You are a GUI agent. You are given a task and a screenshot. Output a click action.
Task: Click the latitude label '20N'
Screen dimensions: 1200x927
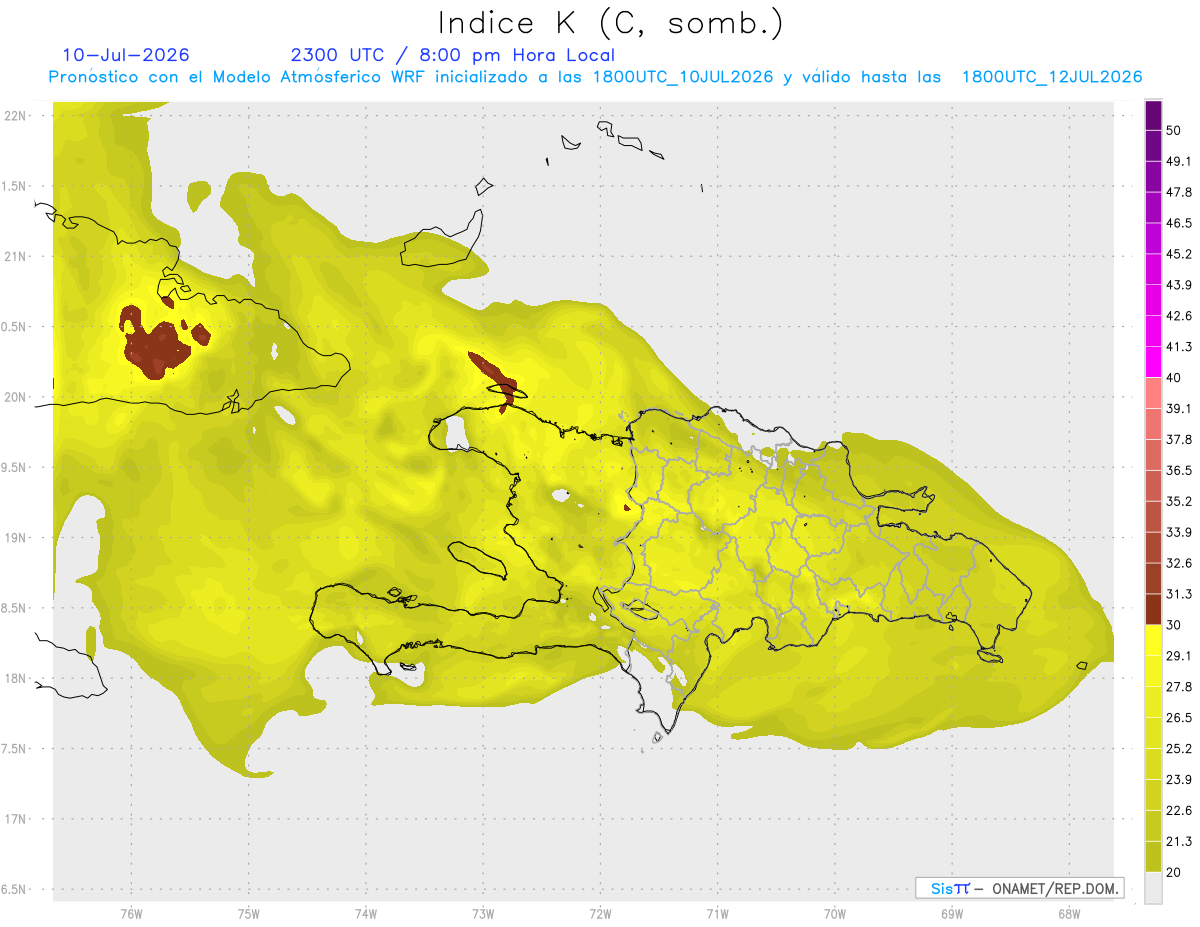click(x=17, y=397)
